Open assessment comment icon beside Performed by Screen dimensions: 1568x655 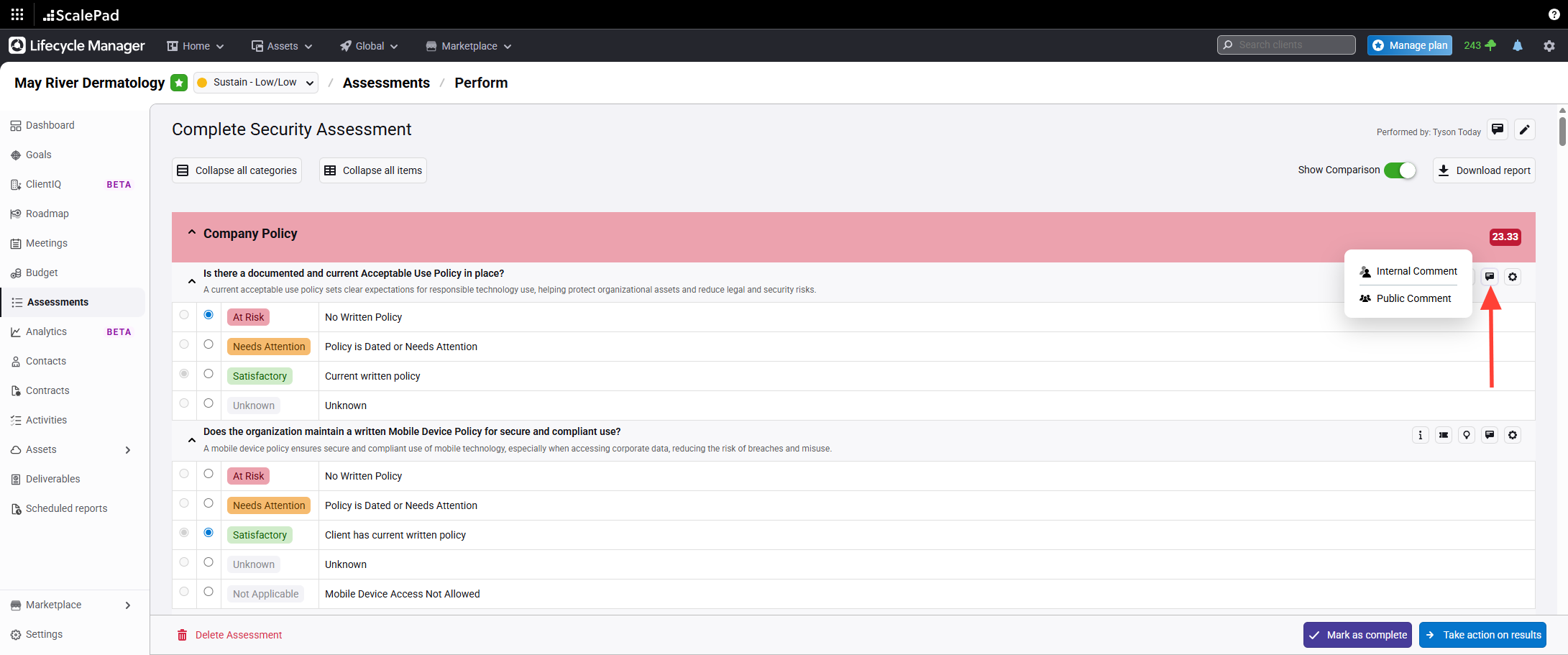1498,129
